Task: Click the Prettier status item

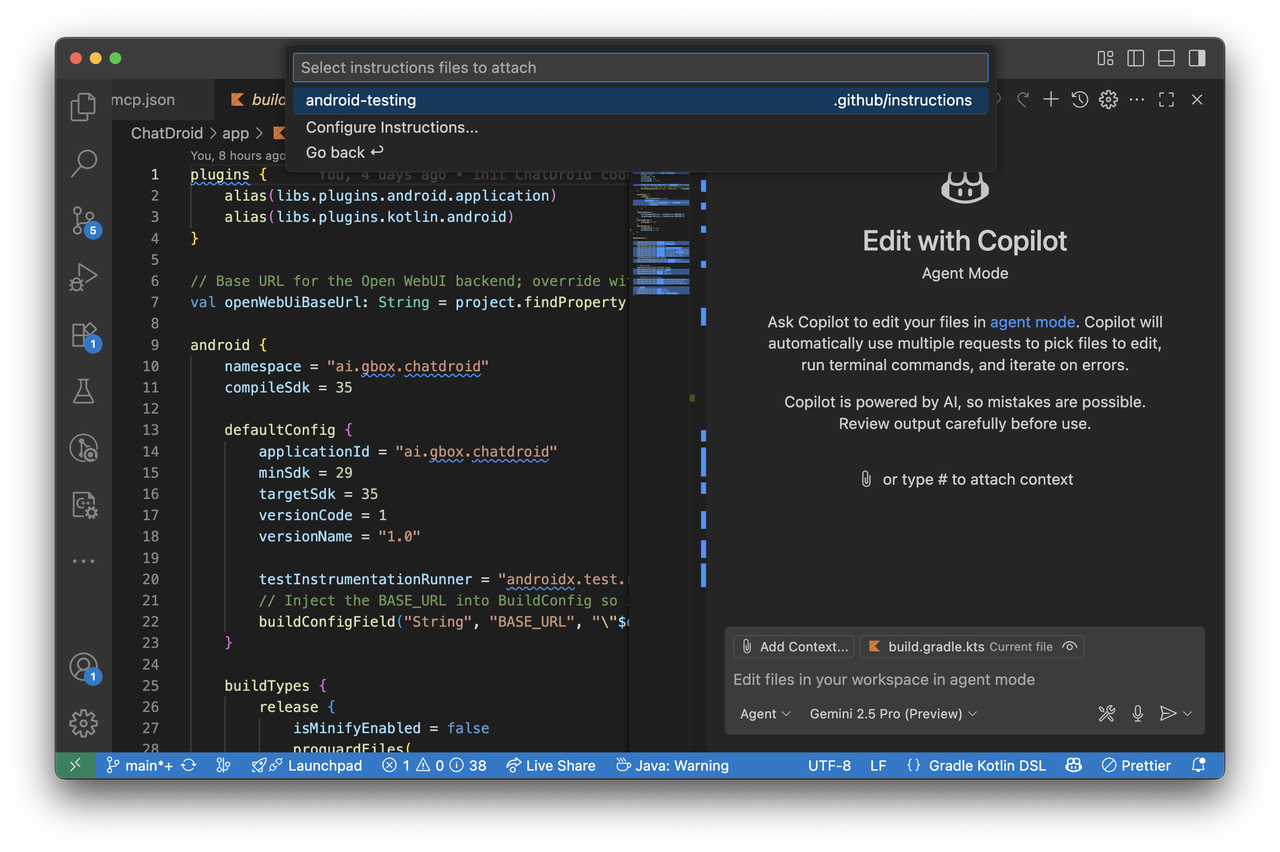Action: [1135, 765]
